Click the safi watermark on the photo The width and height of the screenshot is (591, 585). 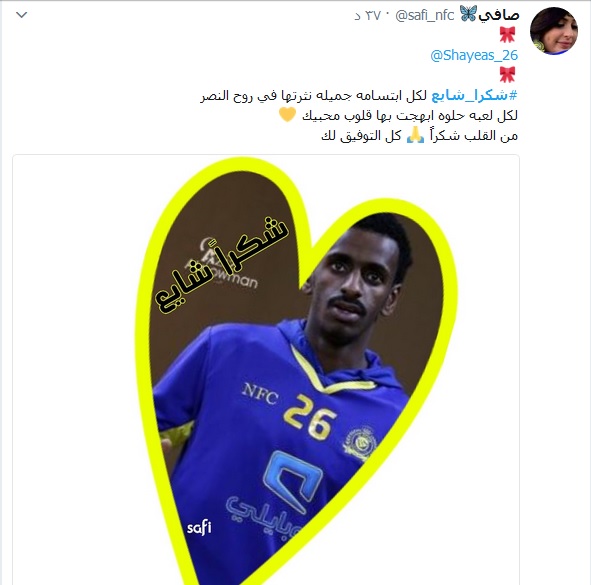(199, 527)
